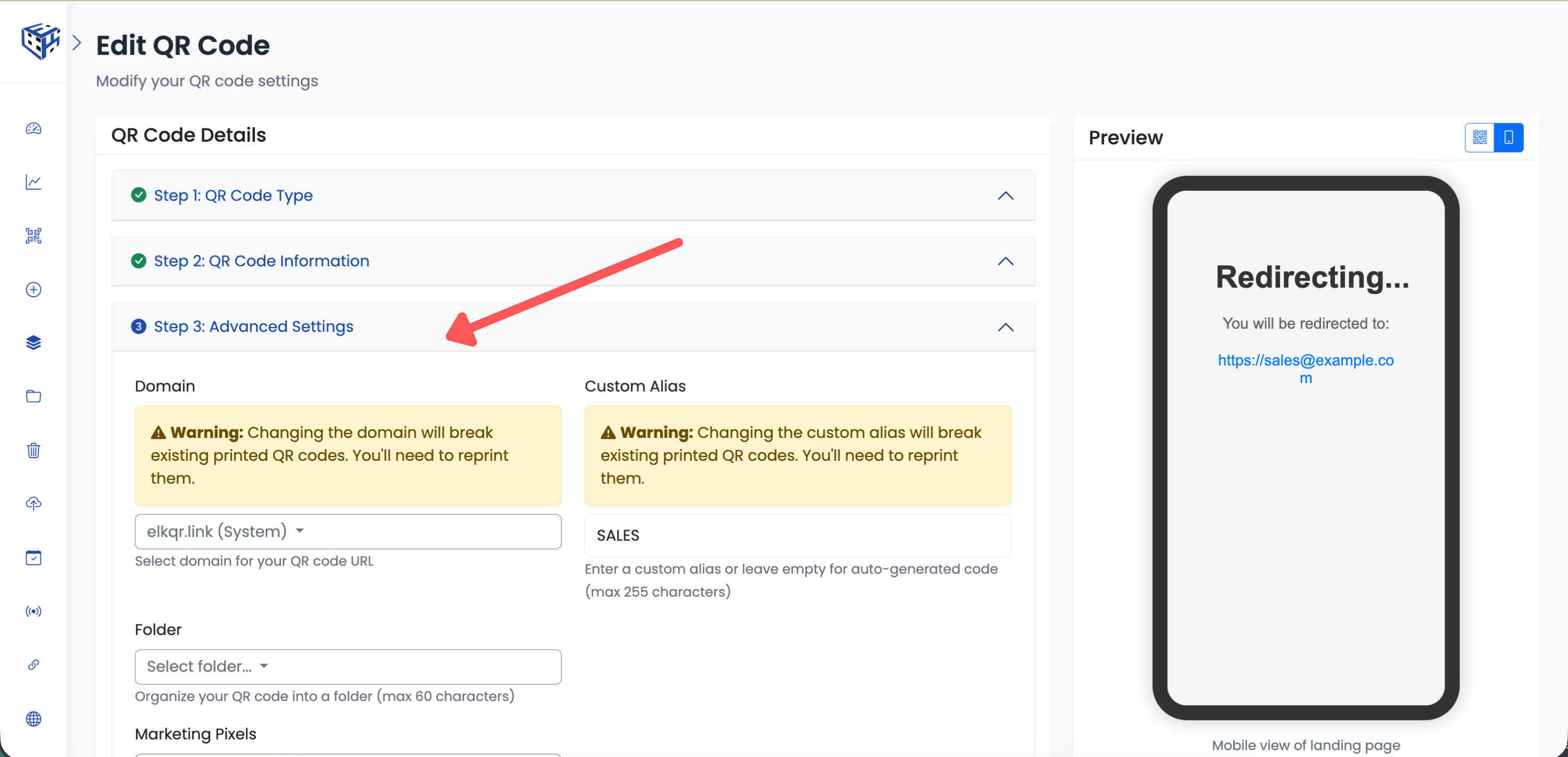This screenshot has height=757, width=1568.
Task: Open the trash from the sidebar
Action: 34,450
